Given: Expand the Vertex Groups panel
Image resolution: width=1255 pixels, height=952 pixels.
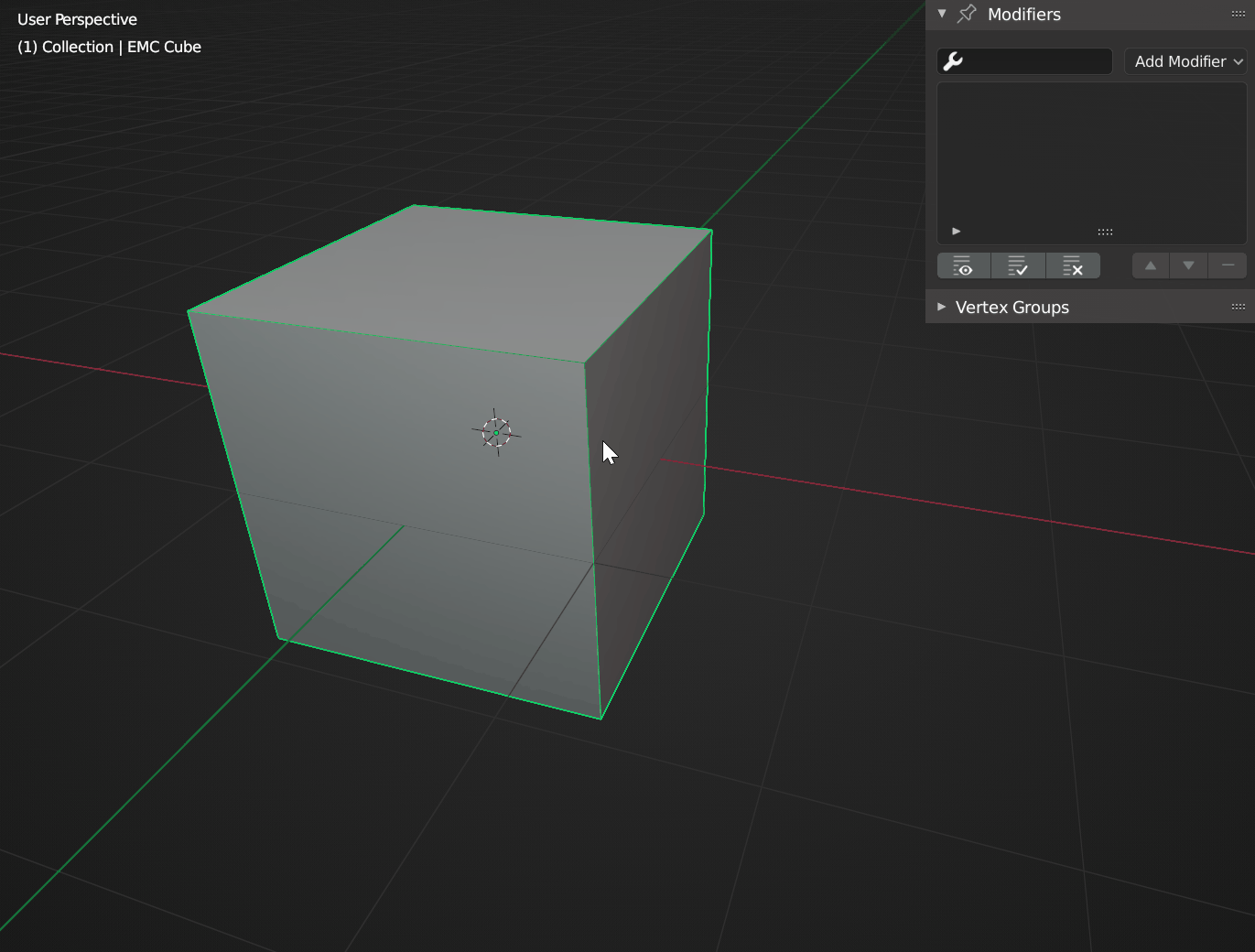Looking at the screenshot, I should tap(941, 307).
